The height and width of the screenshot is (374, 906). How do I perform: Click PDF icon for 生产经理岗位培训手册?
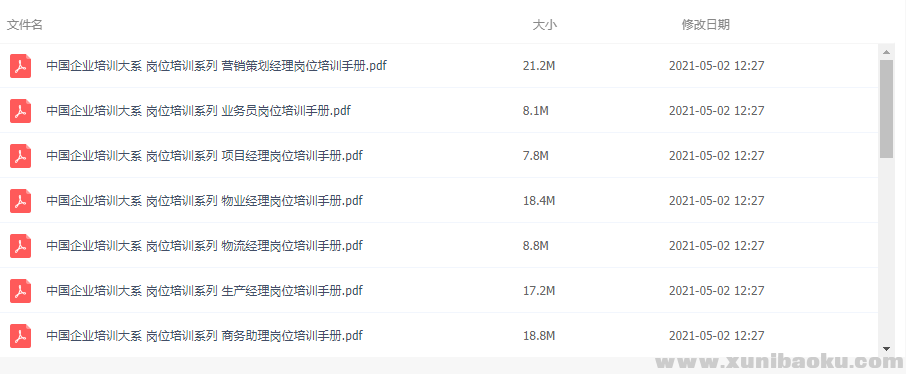(20, 291)
